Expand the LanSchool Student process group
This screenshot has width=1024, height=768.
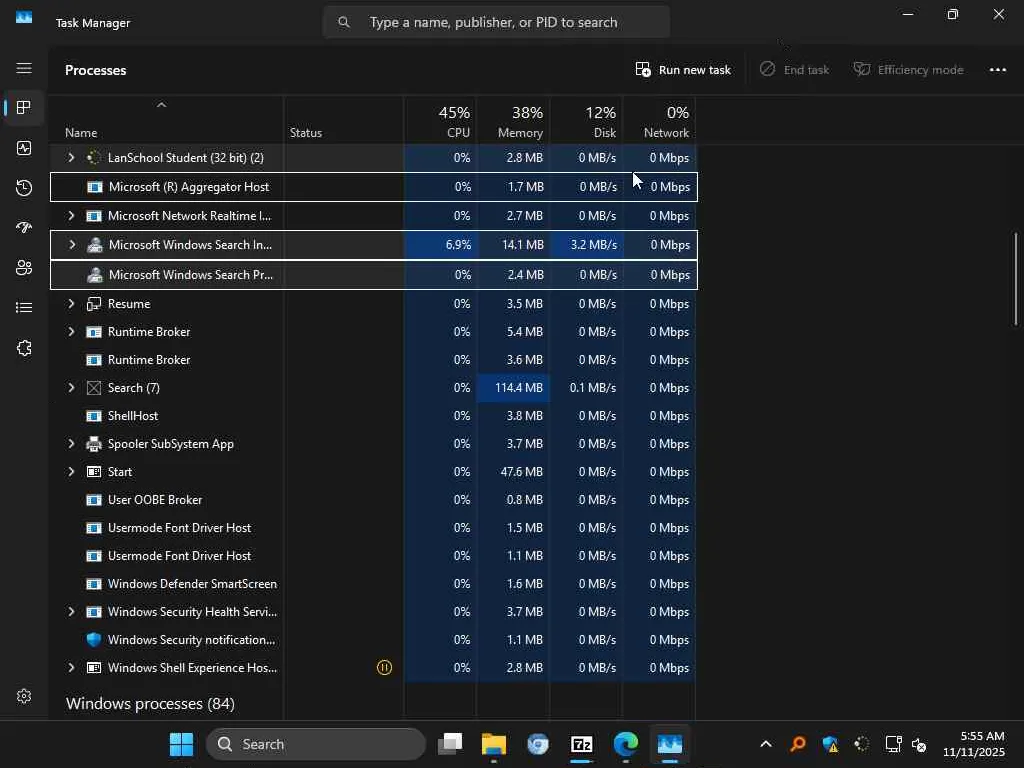coord(71,157)
